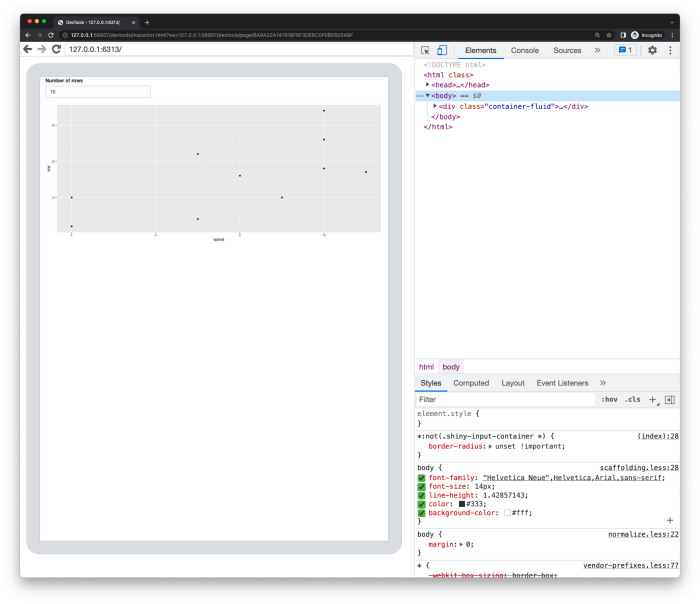Toggle the computed styles sidebar icon
700x604 pixels.
[x=669, y=399]
